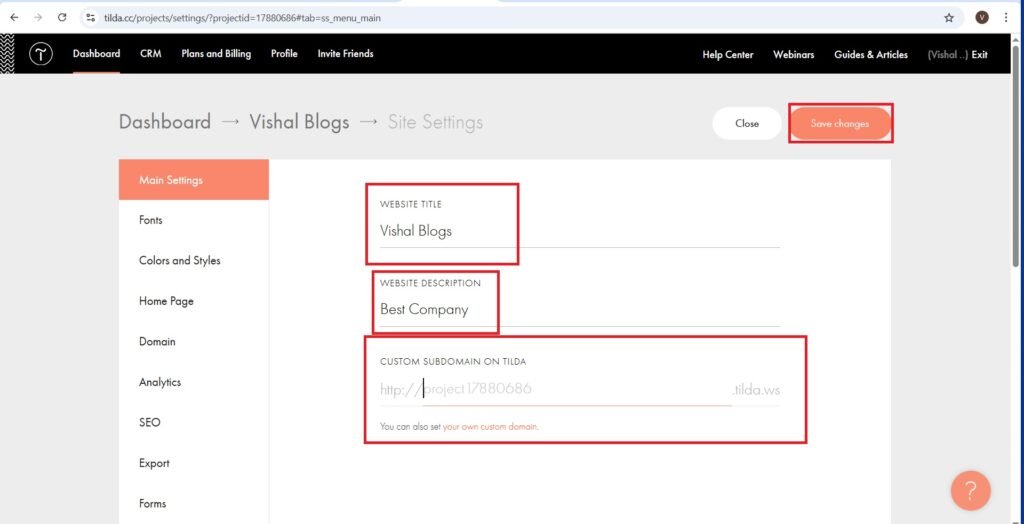
Task: Open Guides & Articles
Action: (871, 55)
